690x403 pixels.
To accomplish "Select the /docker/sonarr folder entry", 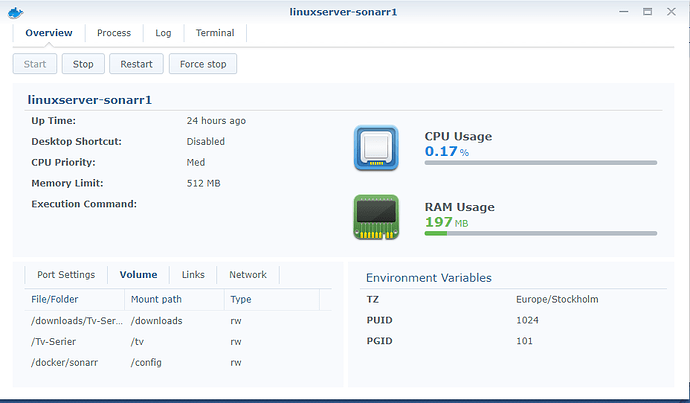I will 64,363.
